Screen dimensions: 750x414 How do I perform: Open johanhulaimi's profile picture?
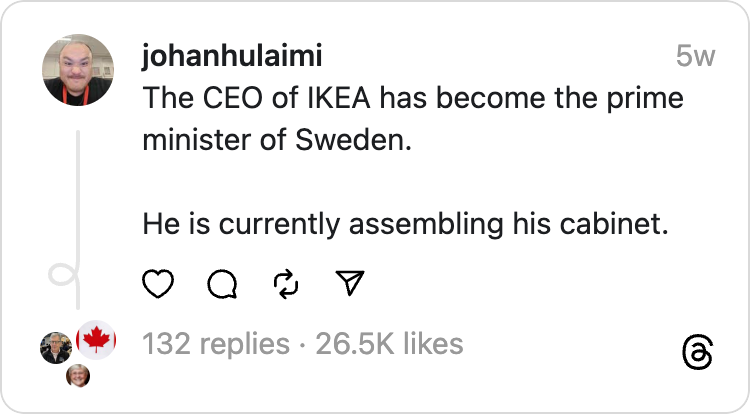tap(78, 71)
